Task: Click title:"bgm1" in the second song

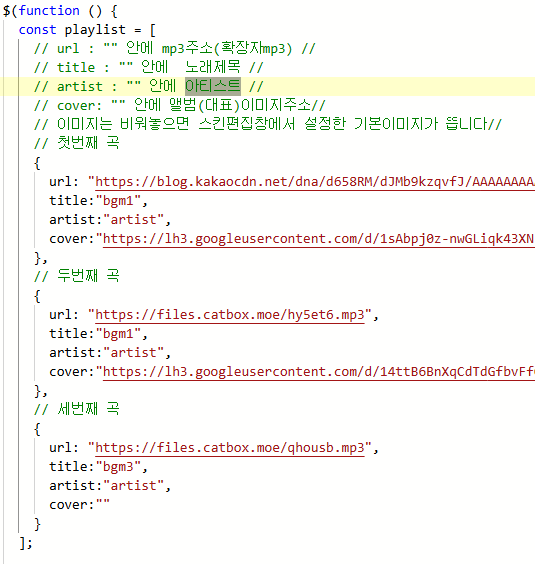Action: (x=99, y=334)
